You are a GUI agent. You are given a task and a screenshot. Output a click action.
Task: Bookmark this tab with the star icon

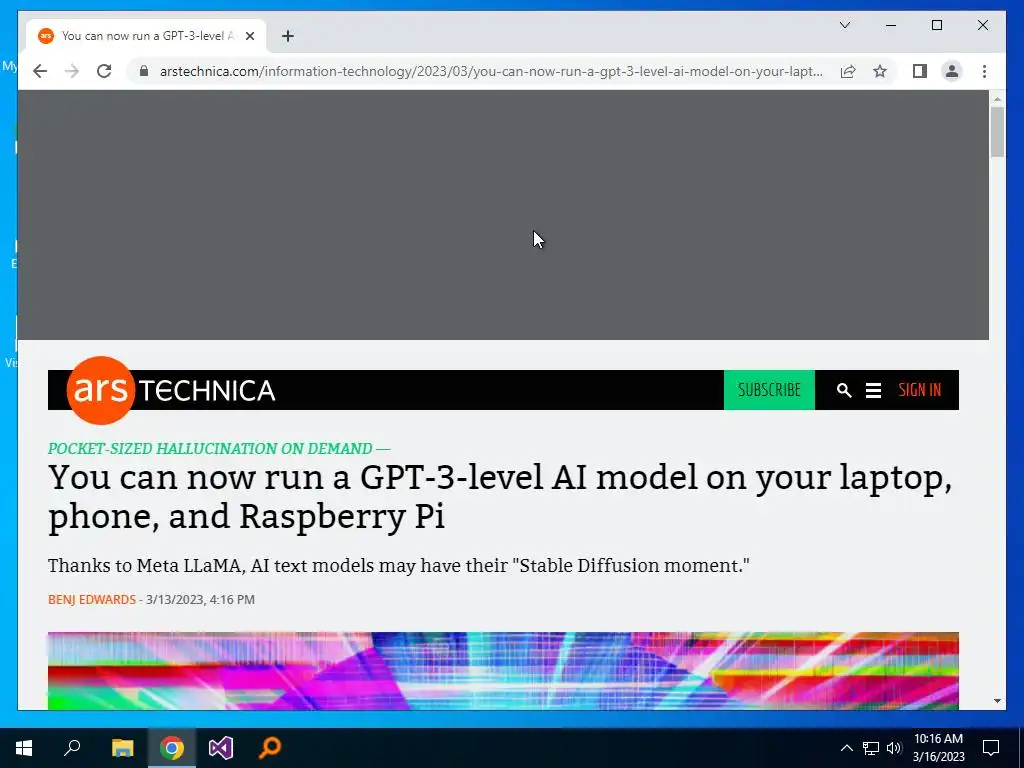pos(880,71)
